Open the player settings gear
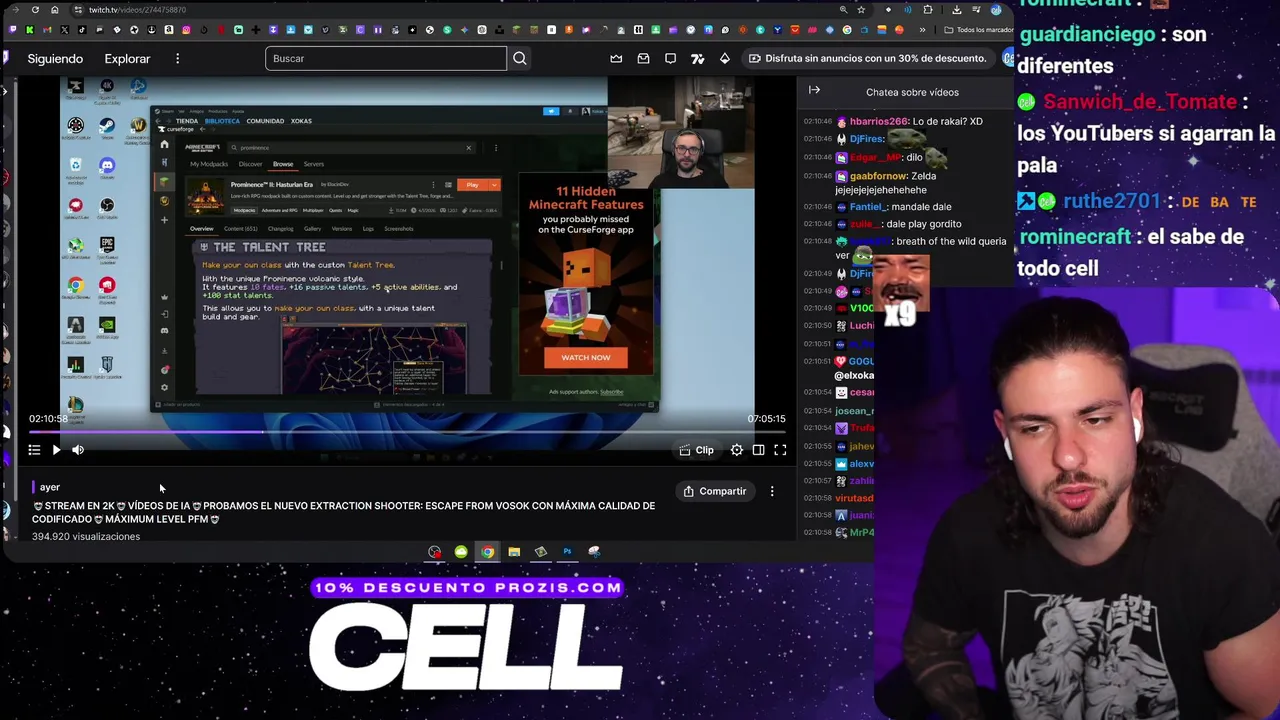1280x720 pixels. 737,450
